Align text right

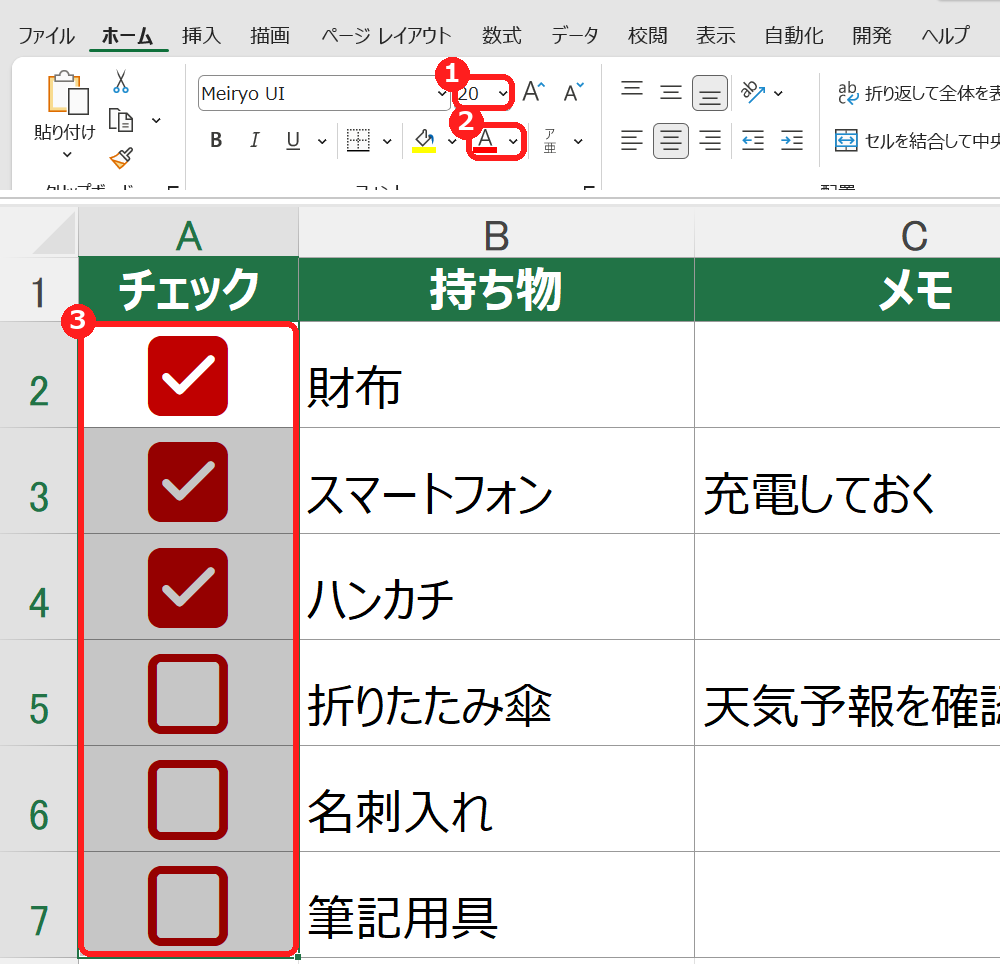(x=710, y=140)
